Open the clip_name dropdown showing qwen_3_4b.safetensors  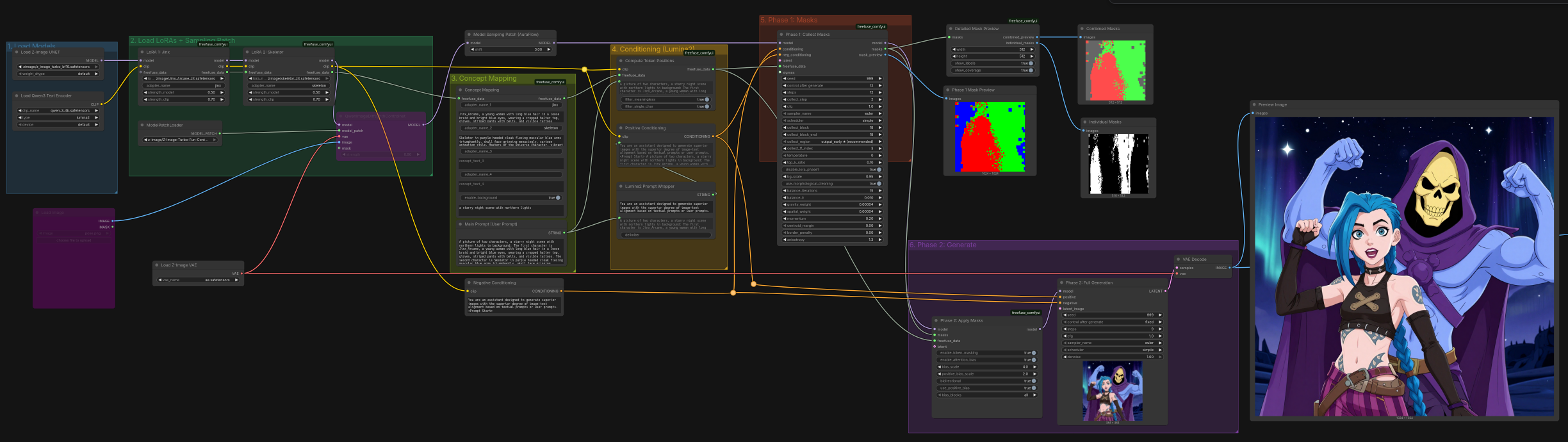pos(58,111)
